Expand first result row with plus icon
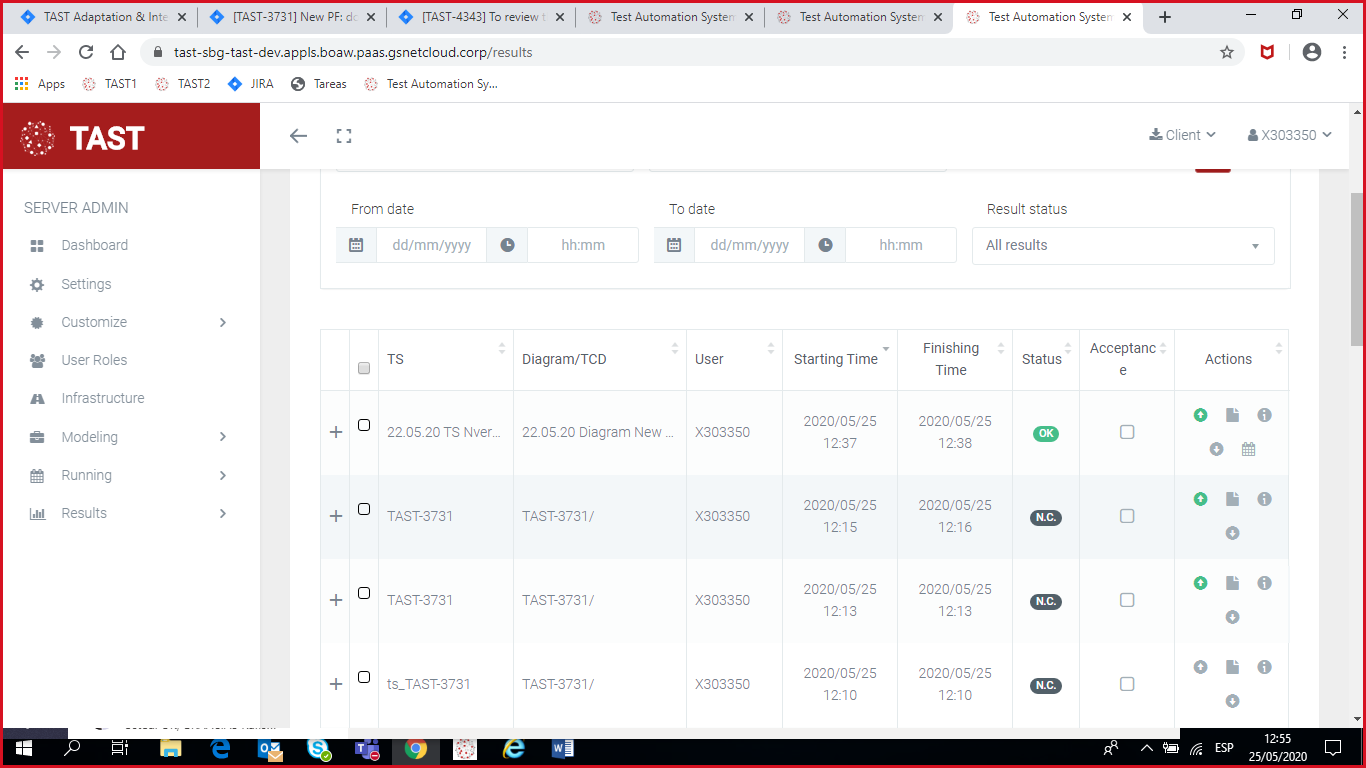The image size is (1366, 768). pyautogui.click(x=336, y=432)
